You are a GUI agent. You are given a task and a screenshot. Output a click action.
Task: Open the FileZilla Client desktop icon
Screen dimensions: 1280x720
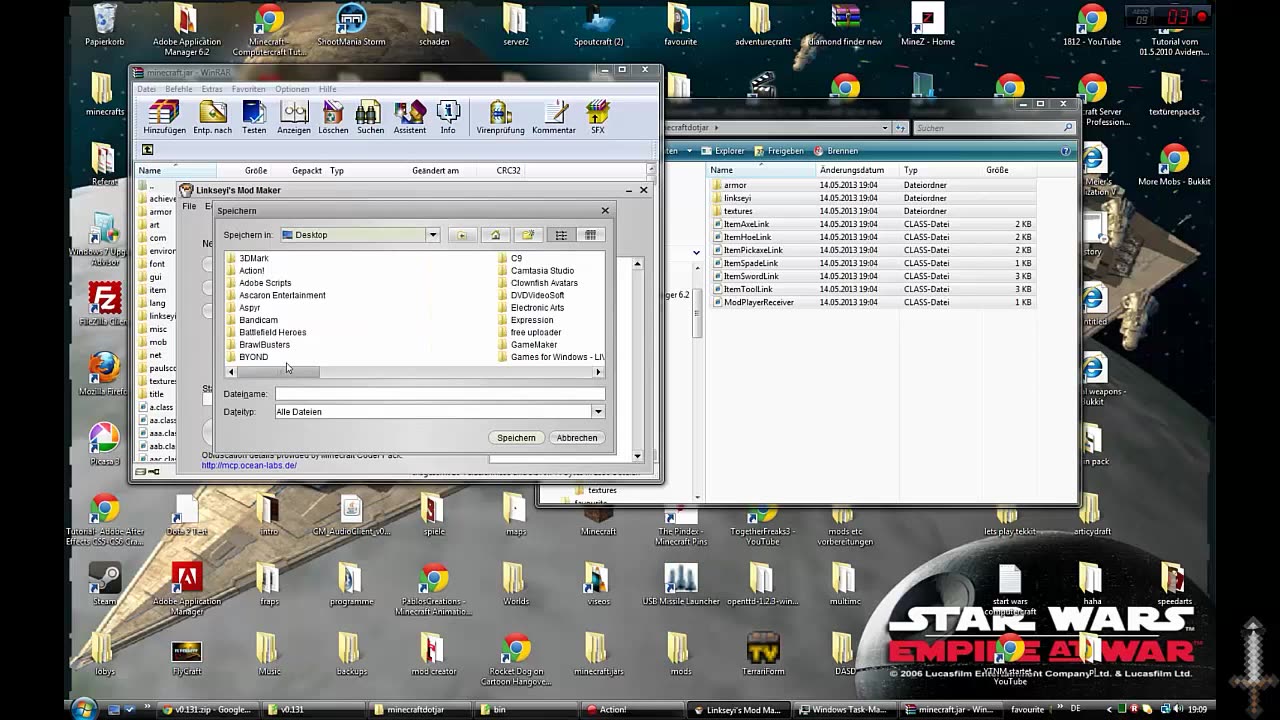click(x=105, y=304)
